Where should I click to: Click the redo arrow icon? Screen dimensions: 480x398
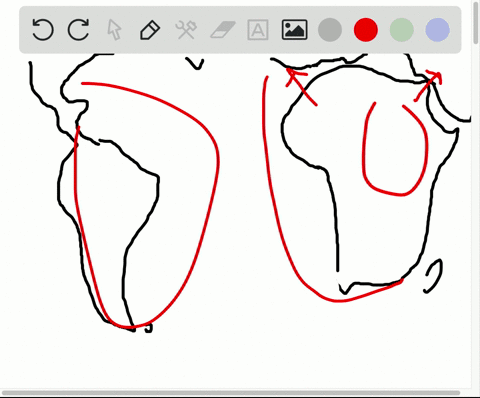tap(79, 30)
